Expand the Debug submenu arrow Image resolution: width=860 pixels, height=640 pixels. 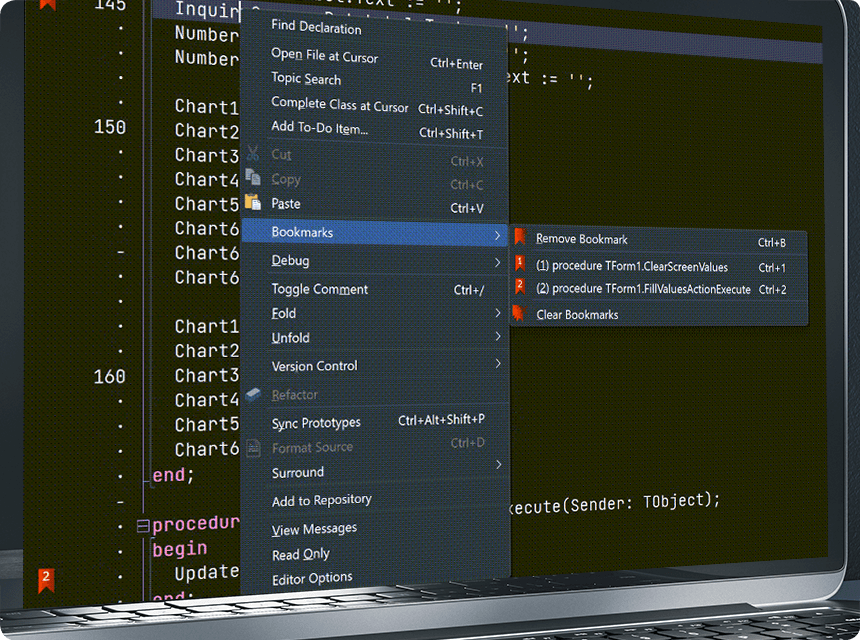click(497, 261)
